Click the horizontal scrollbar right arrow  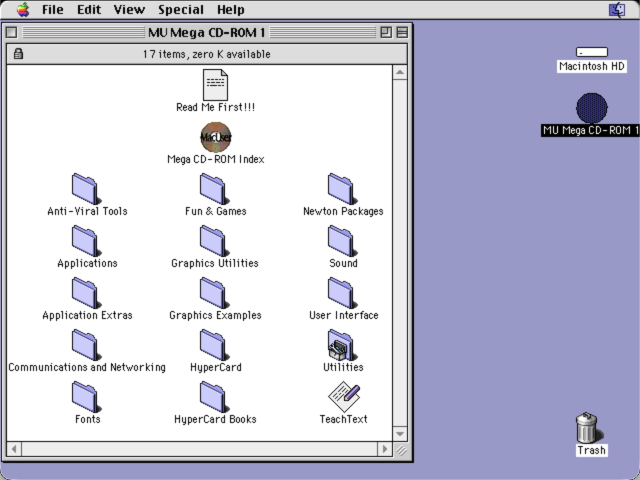(x=384, y=449)
